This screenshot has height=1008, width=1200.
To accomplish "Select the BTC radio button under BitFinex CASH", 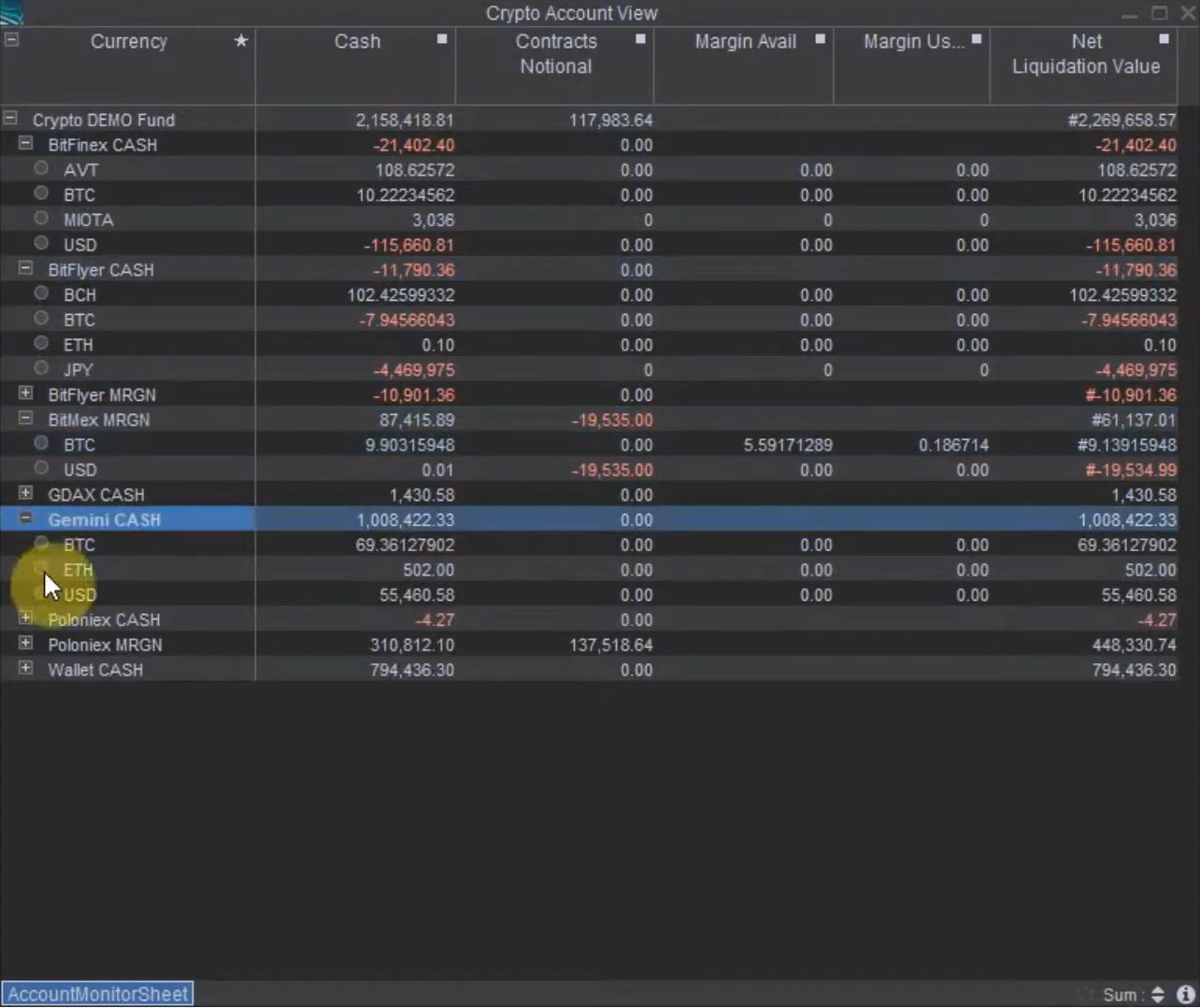I will pyautogui.click(x=41, y=193).
